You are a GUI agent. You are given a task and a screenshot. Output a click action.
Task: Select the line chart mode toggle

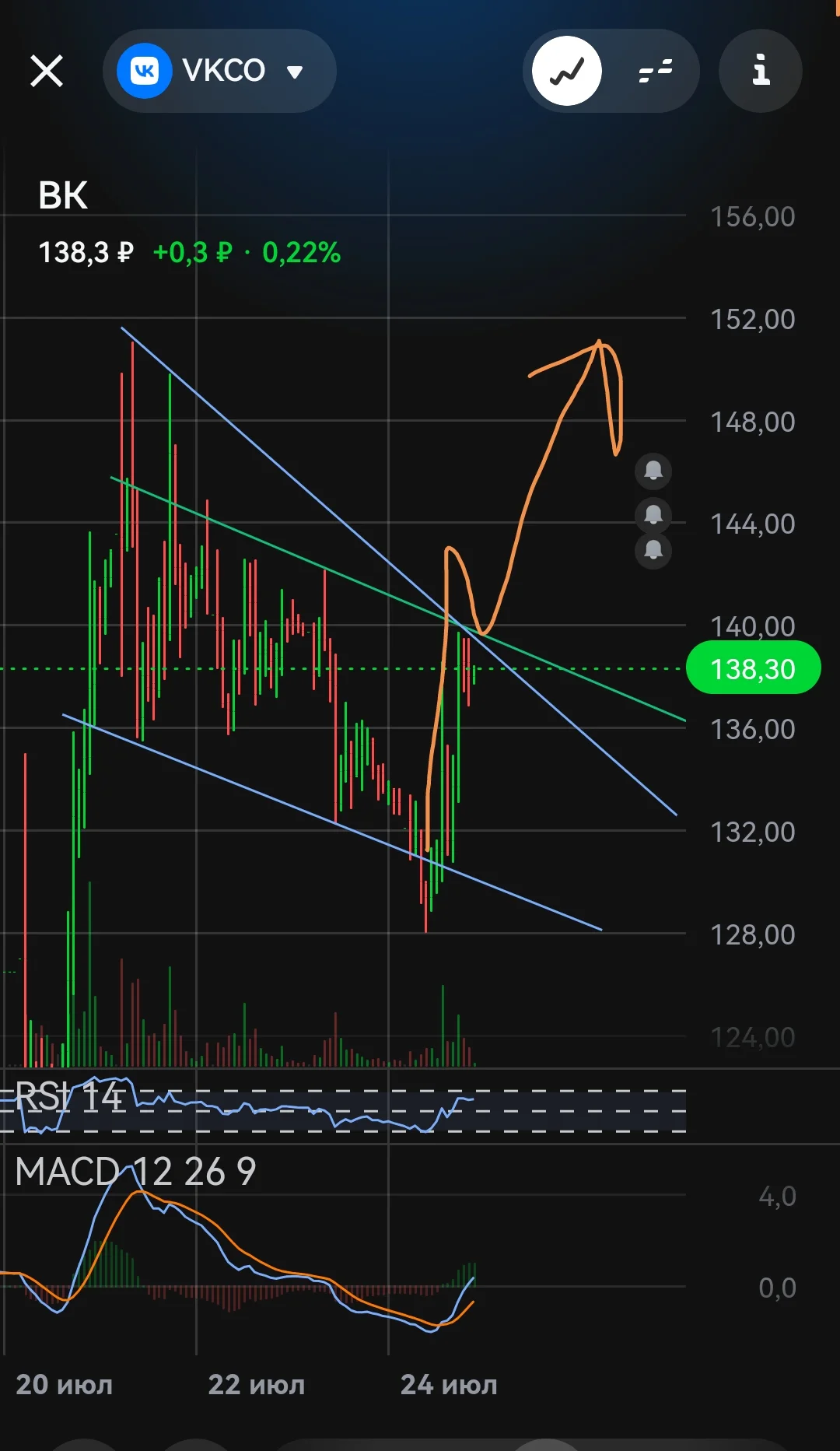coord(567,71)
